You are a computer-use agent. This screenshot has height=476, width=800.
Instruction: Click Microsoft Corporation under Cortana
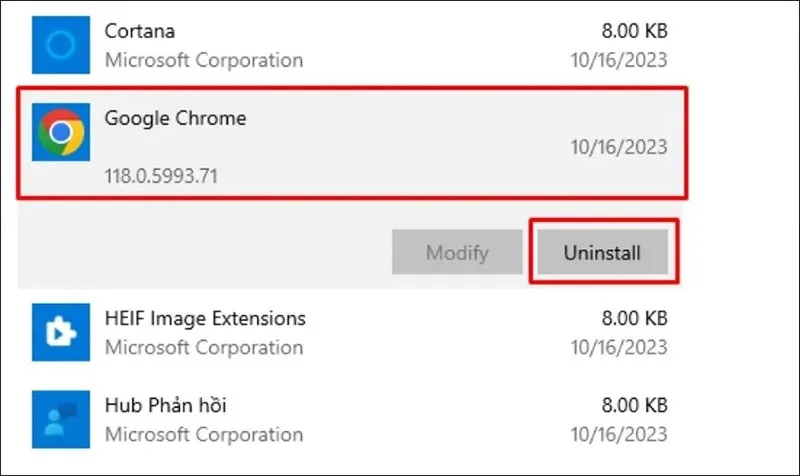tap(204, 60)
